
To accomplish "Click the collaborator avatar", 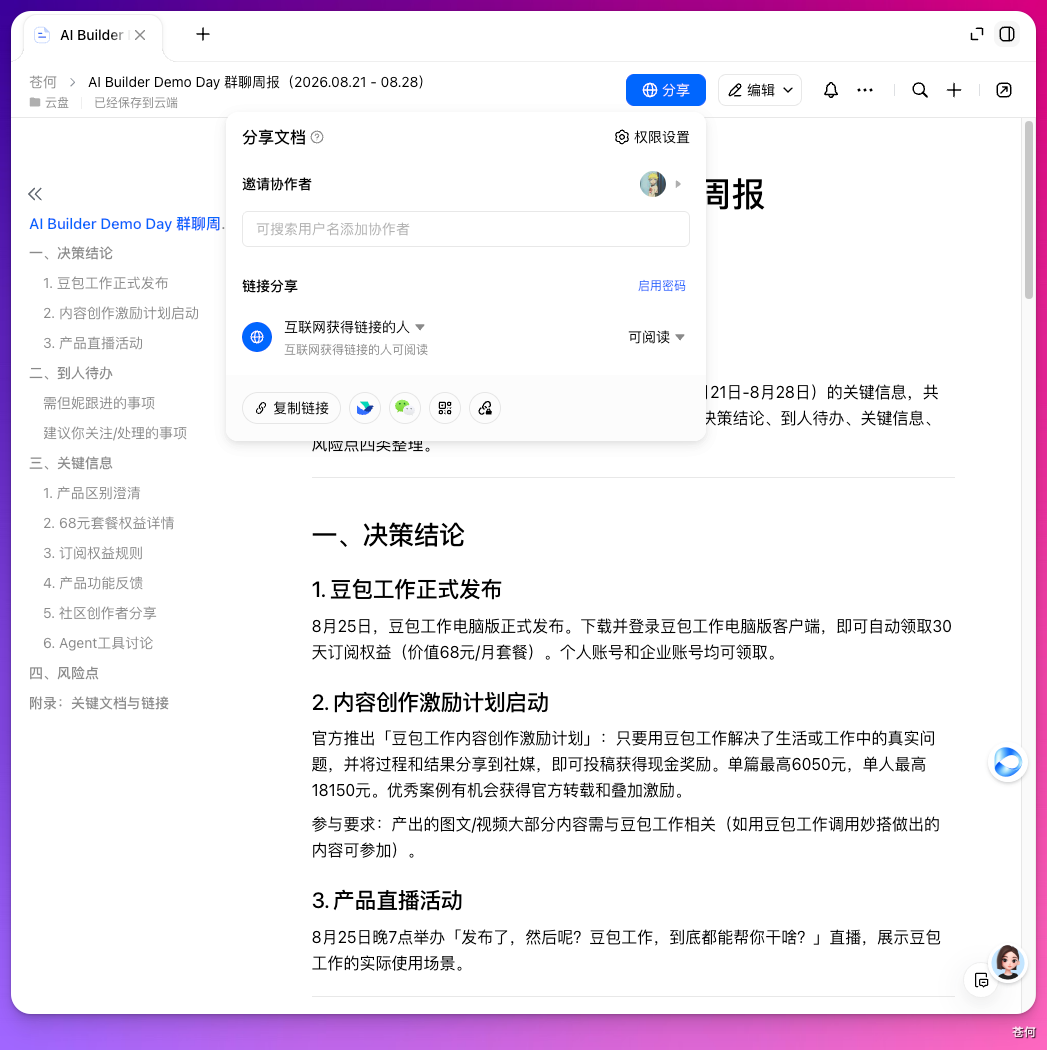I will coord(653,183).
